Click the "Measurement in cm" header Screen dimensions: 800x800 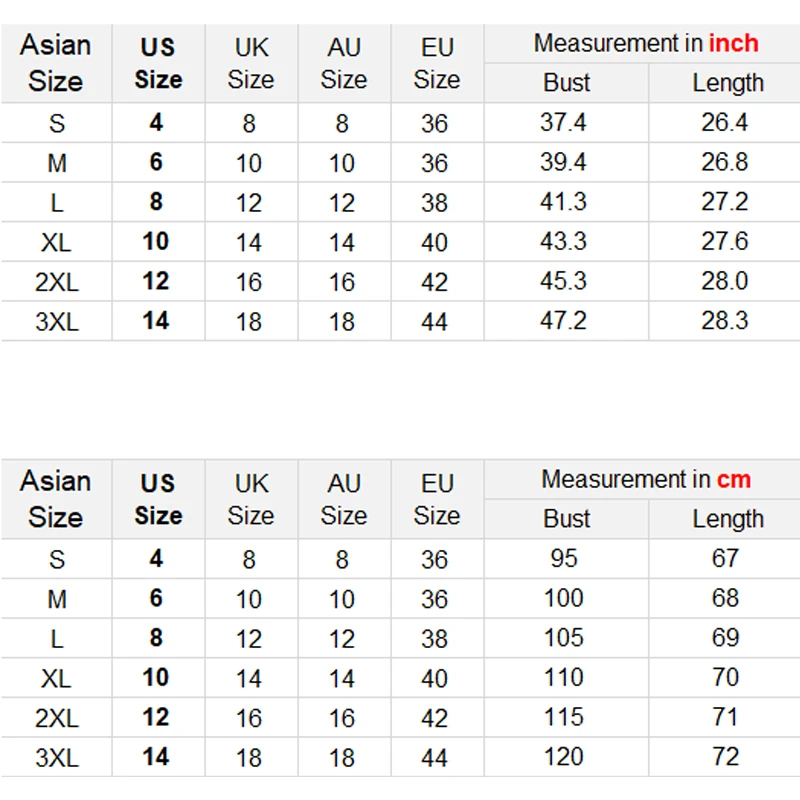click(x=645, y=480)
